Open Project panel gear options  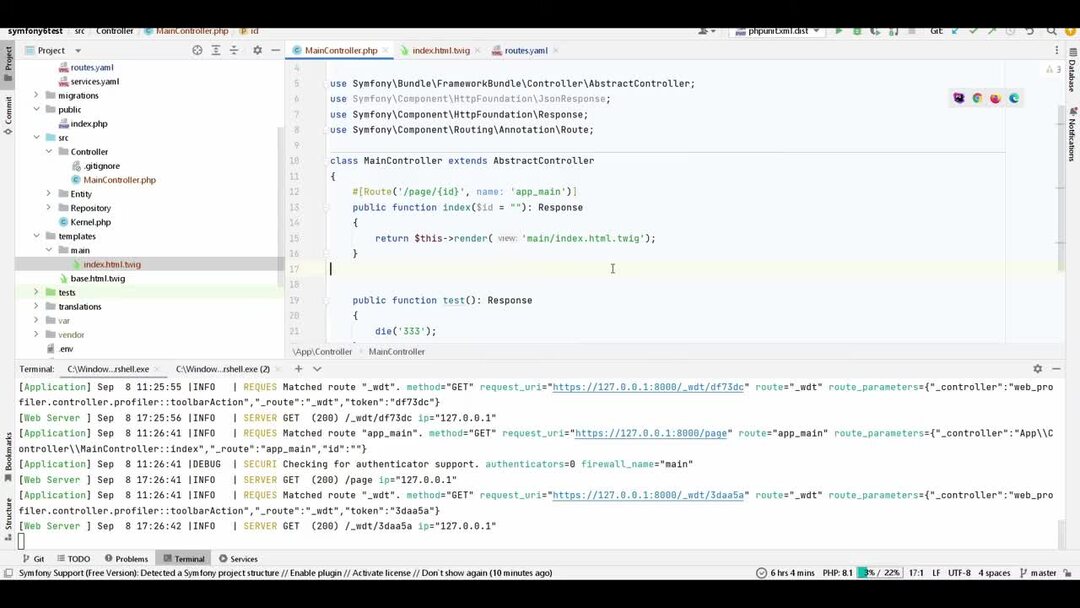click(x=257, y=50)
